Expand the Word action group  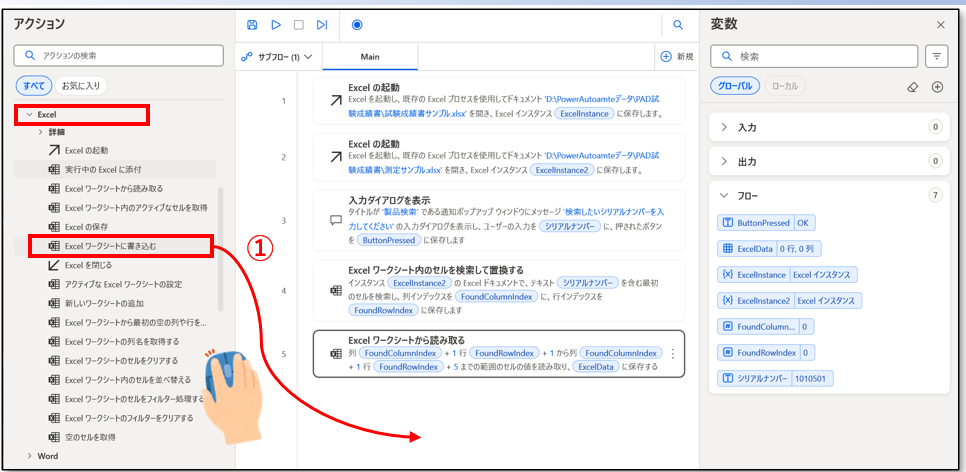click(29, 456)
